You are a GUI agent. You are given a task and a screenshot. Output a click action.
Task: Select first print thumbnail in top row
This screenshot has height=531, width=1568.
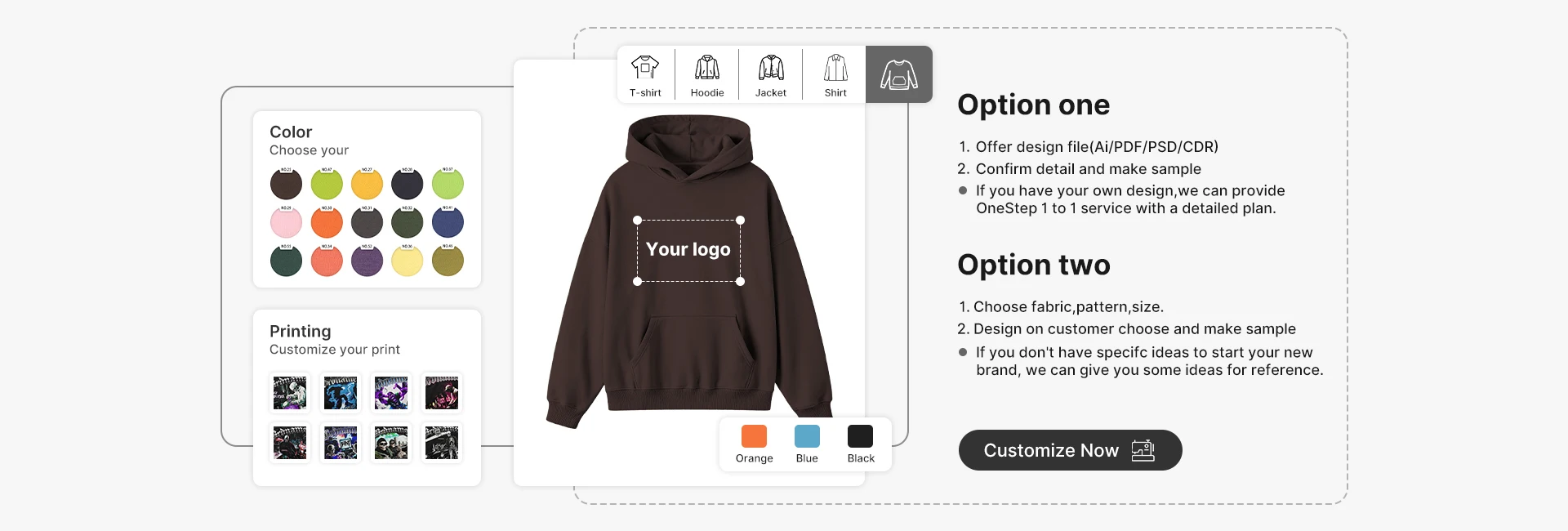(290, 393)
